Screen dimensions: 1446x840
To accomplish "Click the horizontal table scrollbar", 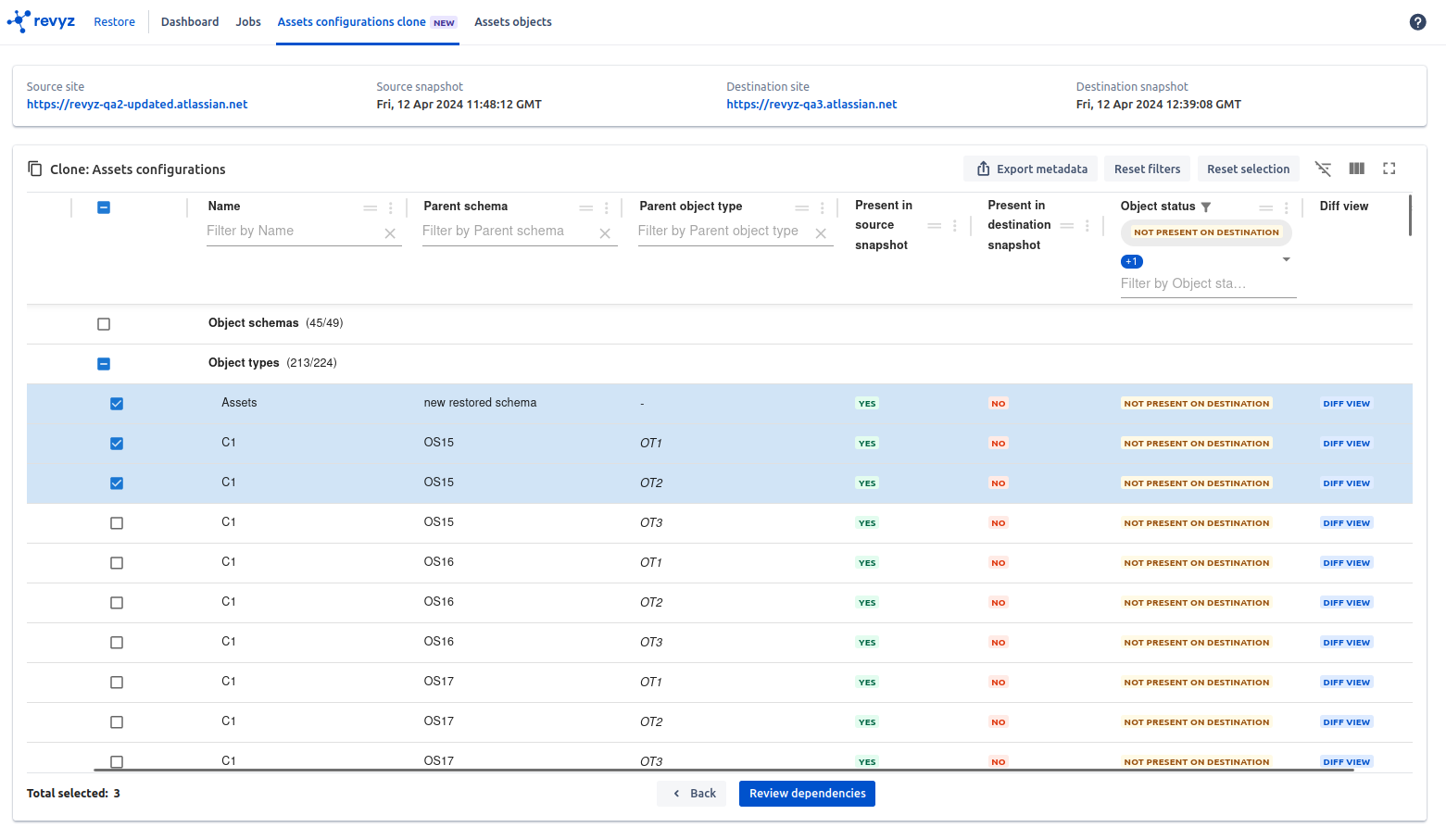I will 723,770.
